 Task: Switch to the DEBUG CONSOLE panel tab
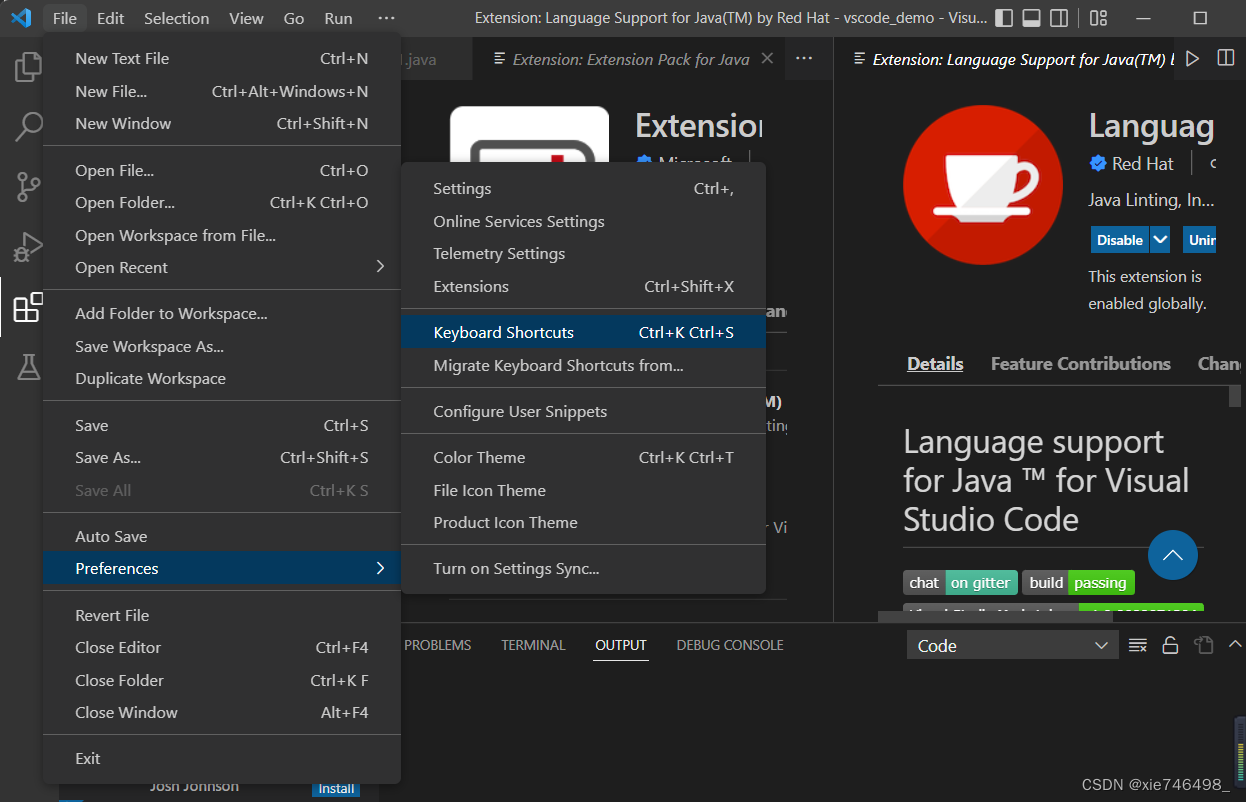click(730, 645)
